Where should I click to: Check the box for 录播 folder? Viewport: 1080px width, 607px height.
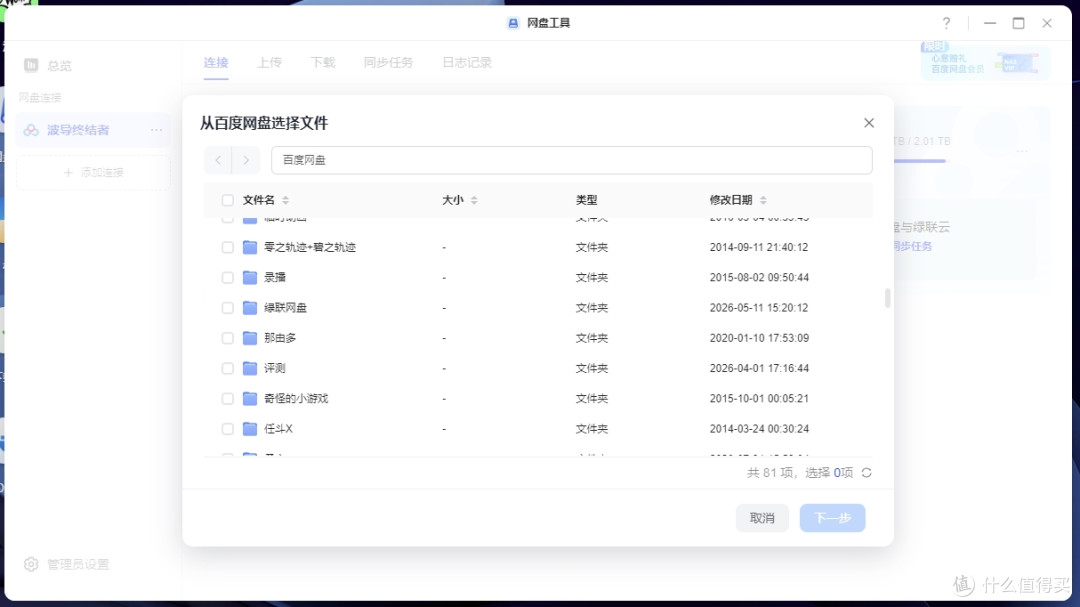tap(227, 278)
